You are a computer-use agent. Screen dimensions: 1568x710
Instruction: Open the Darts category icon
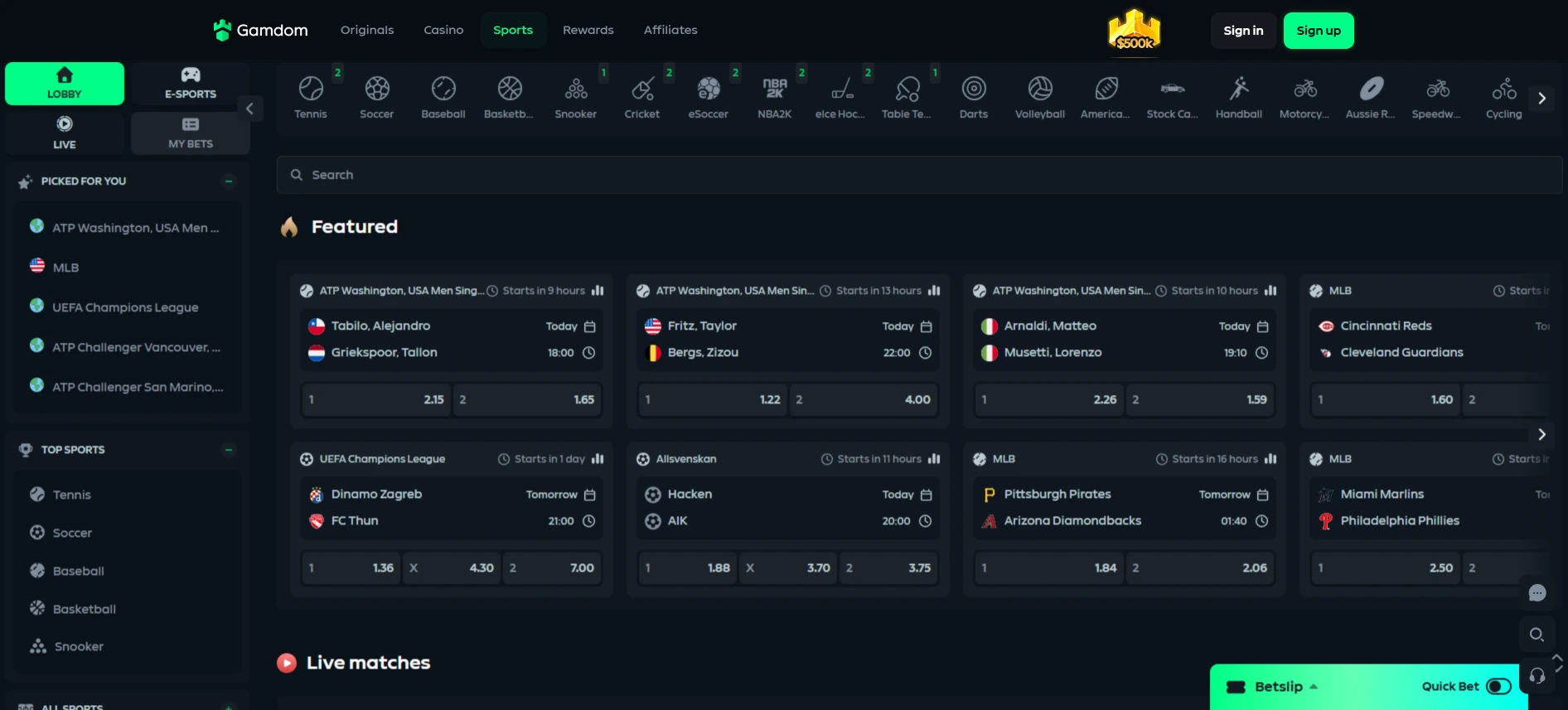point(974,89)
